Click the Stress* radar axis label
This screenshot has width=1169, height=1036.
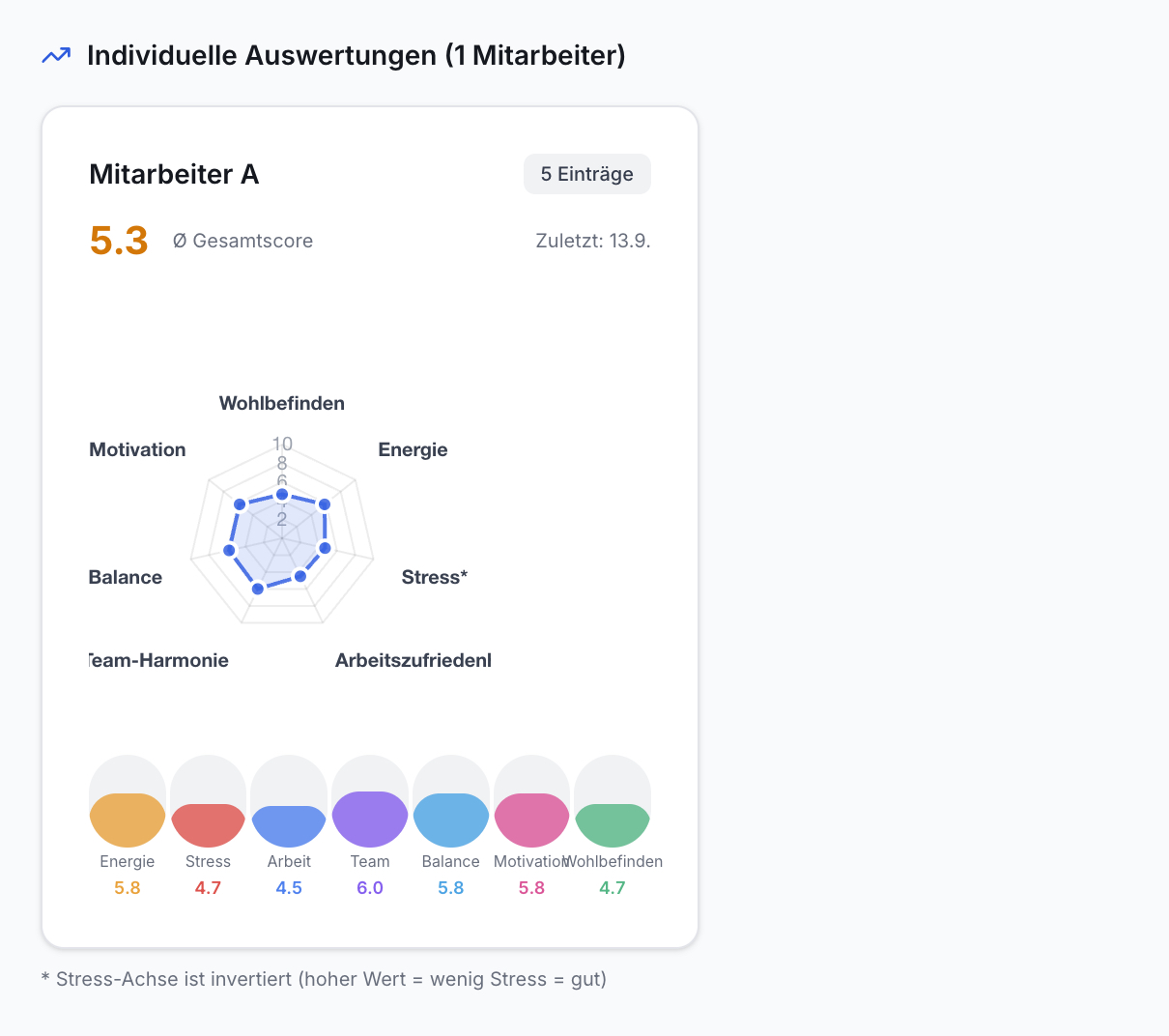point(435,577)
